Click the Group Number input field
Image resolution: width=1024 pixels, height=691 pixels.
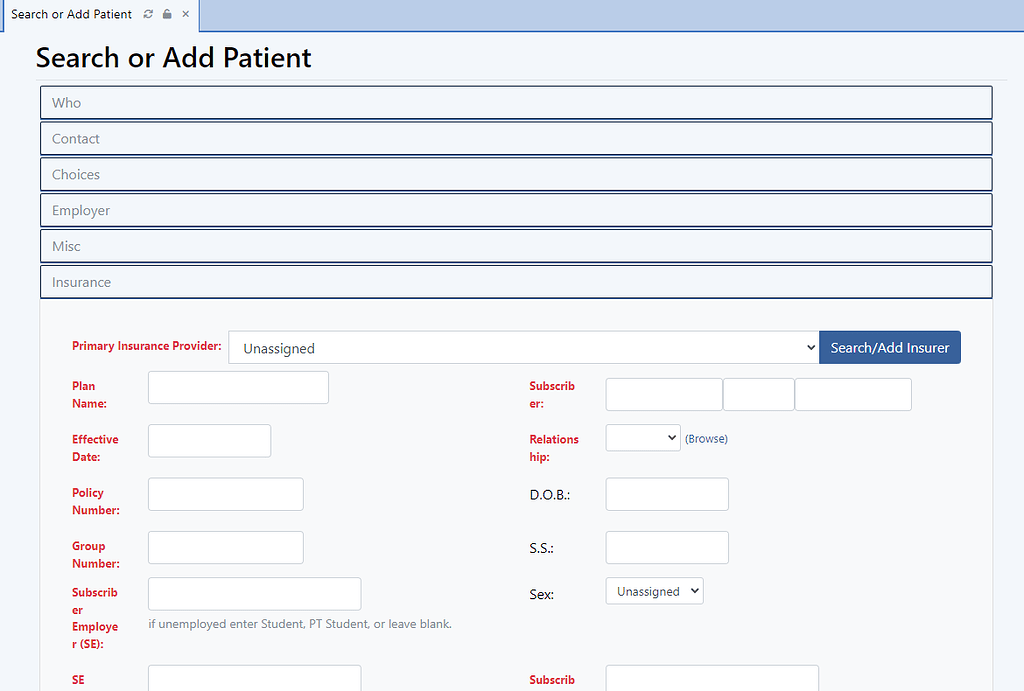coord(225,547)
